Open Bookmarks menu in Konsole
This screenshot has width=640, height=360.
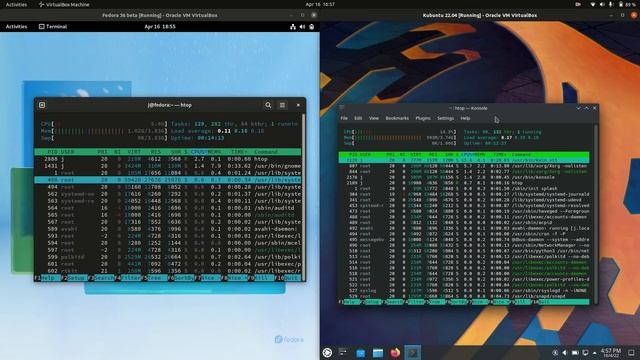pyautogui.click(x=397, y=118)
